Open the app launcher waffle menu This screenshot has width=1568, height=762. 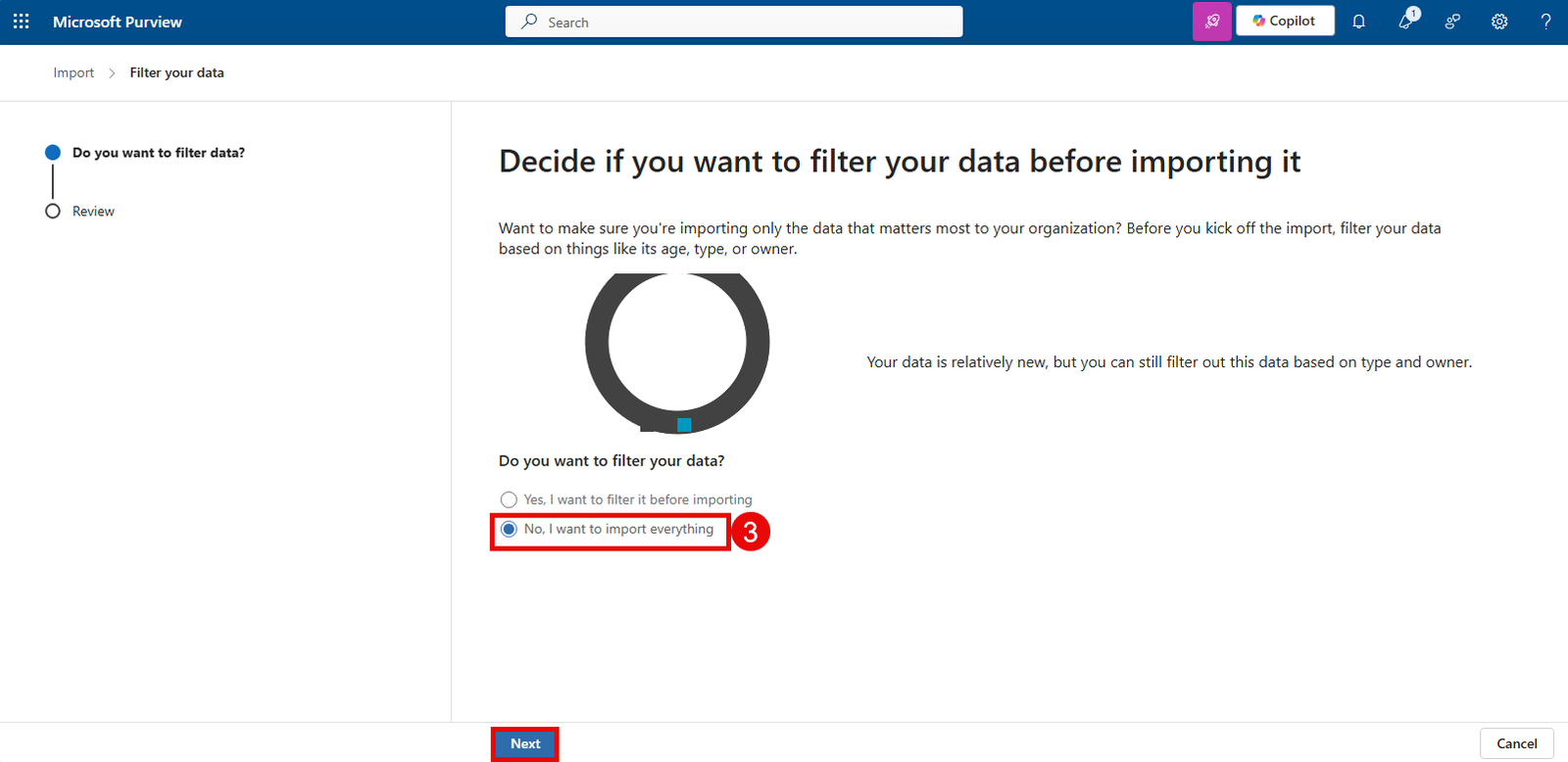[x=22, y=22]
